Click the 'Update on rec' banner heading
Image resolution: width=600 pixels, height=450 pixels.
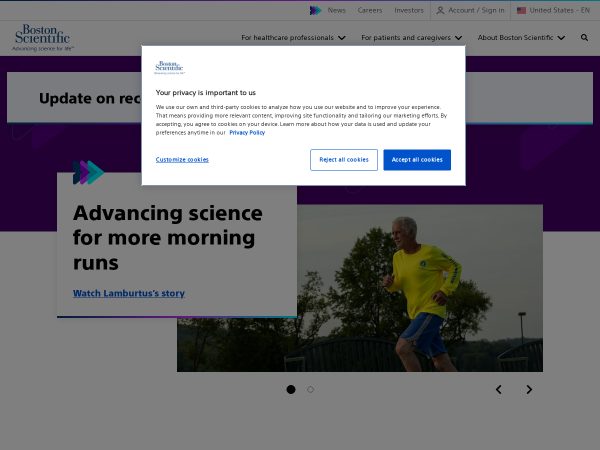click(x=90, y=98)
